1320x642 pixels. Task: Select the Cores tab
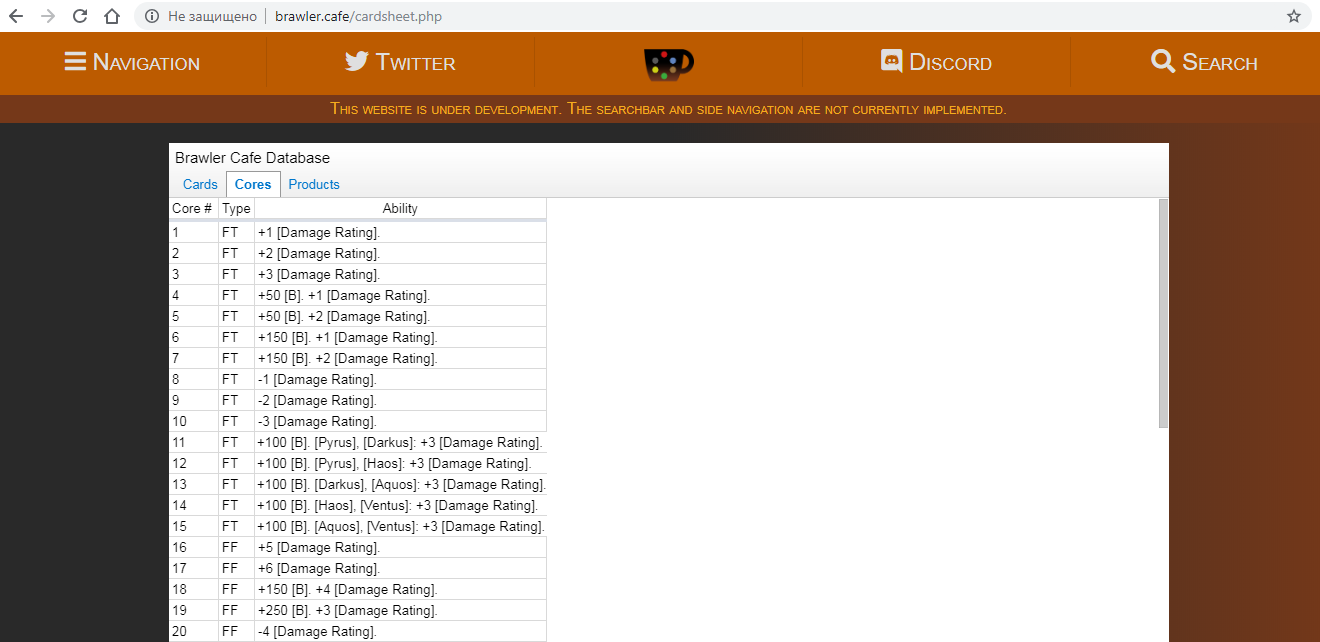coord(253,184)
